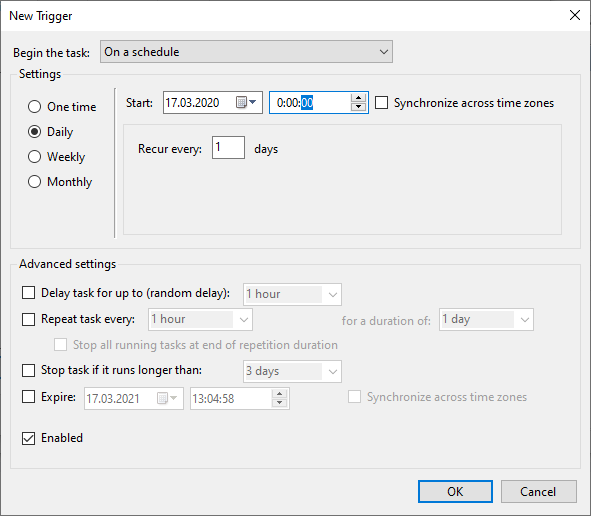This screenshot has height=516, width=591.
Task: Open the random delay 1 hour dropdown
Action: (292, 294)
